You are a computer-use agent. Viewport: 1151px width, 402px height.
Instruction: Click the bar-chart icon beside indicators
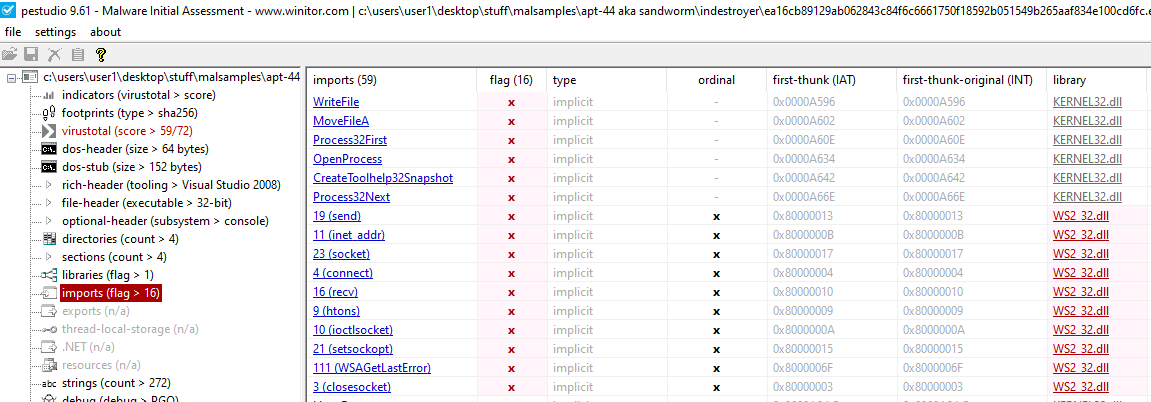[x=49, y=95]
